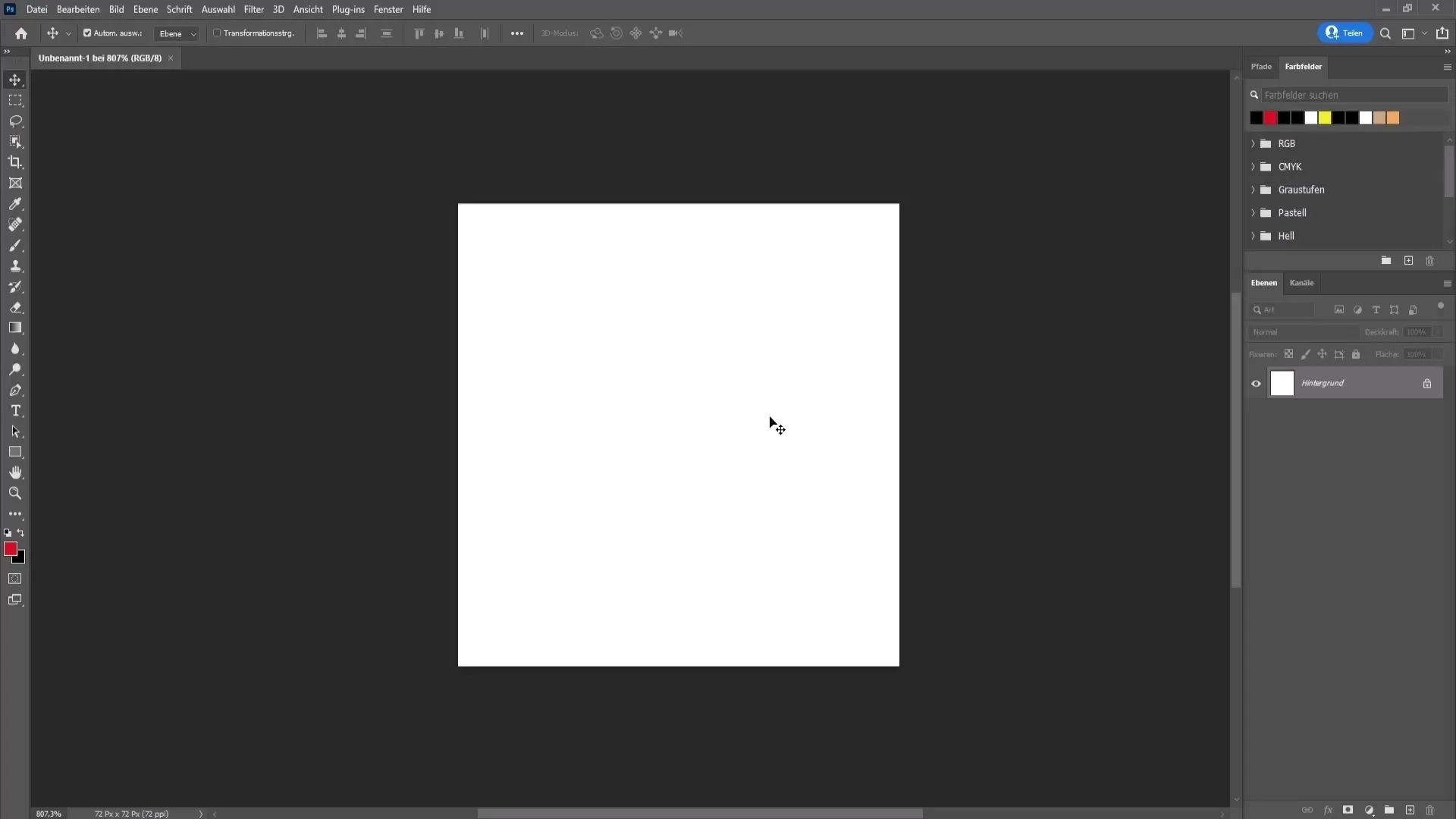Create a new layer in the Ebenen panel
This screenshot has height=819, width=1456.
pos(1410,810)
